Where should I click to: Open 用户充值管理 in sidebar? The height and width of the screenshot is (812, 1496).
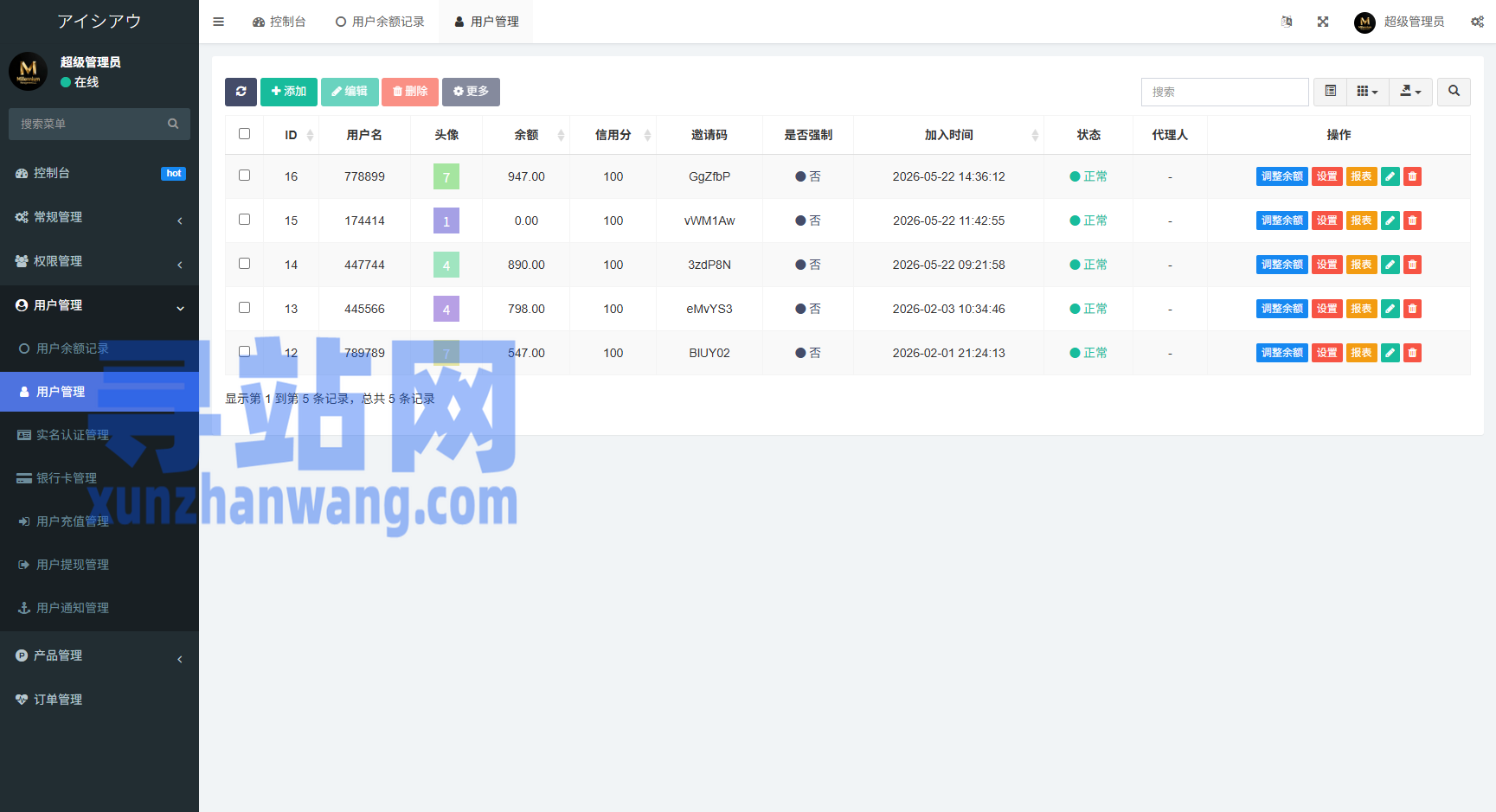point(100,521)
